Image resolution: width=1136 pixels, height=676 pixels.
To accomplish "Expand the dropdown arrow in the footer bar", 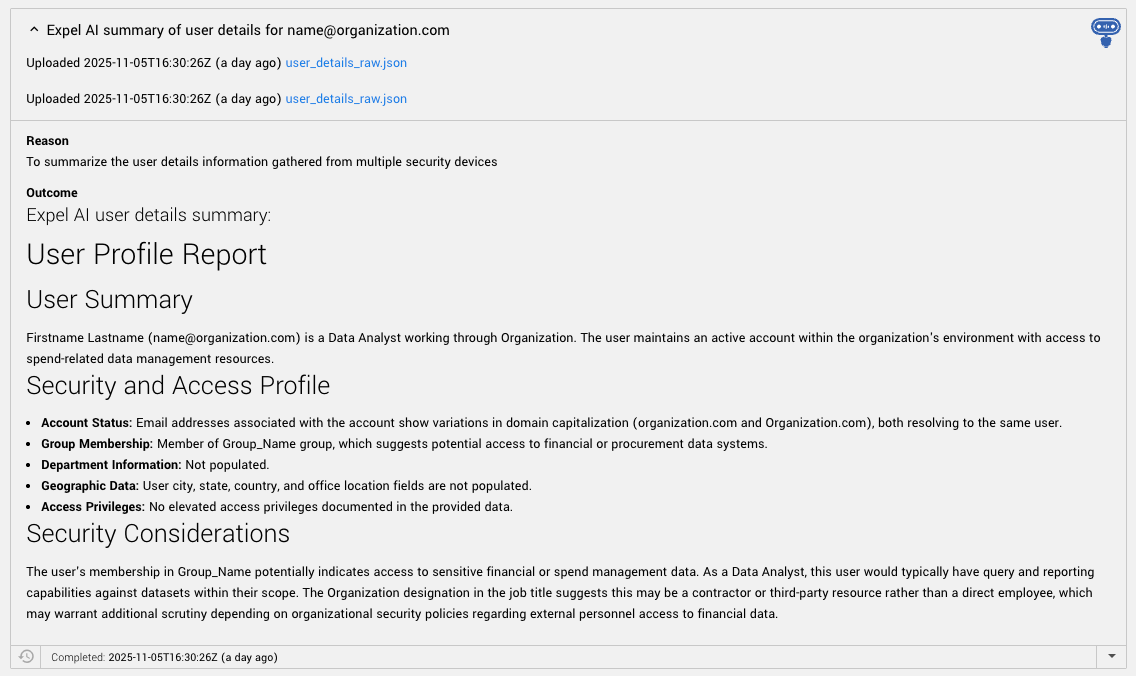I will click(1110, 657).
